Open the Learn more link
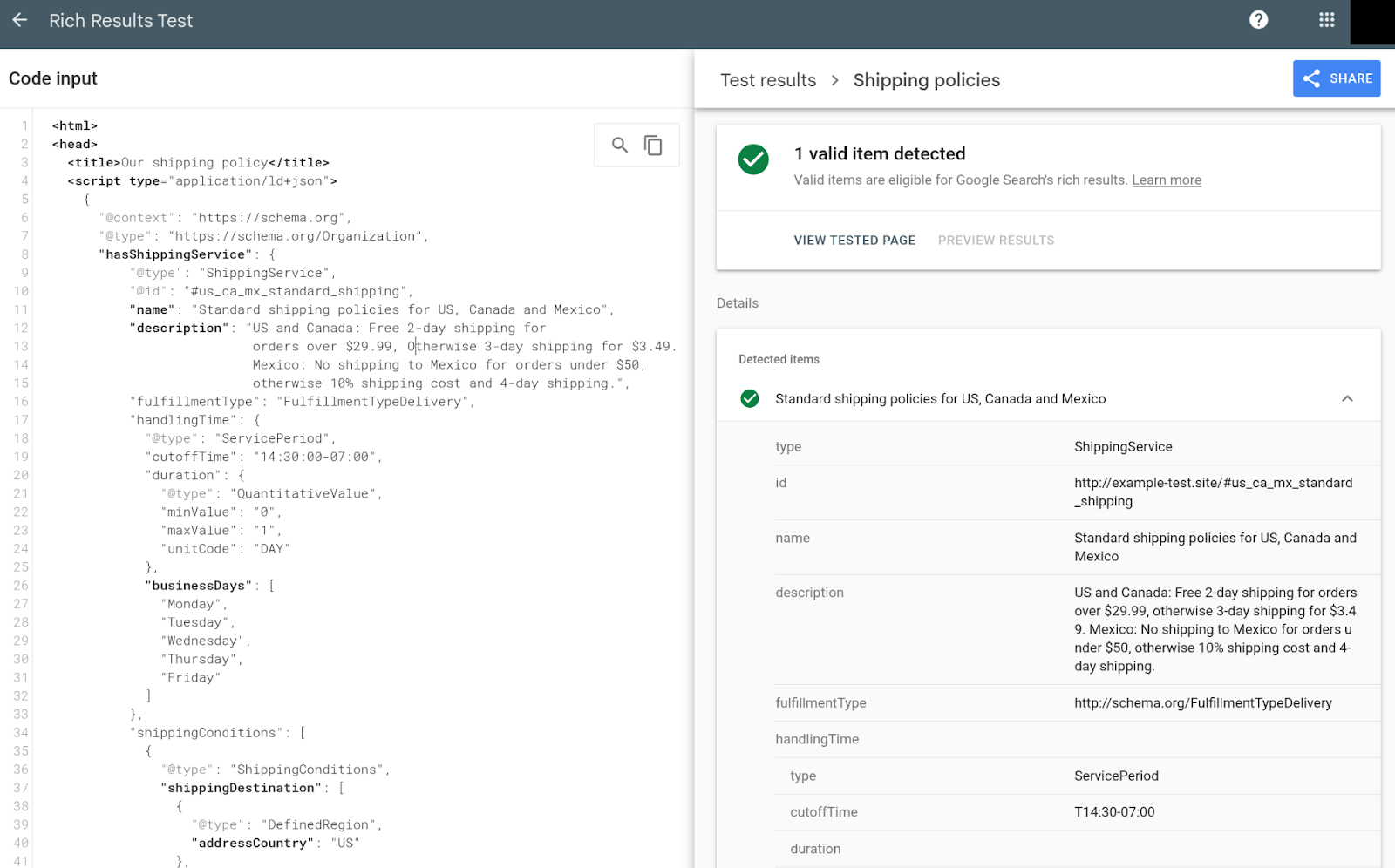Image resolution: width=1395 pixels, height=868 pixels. click(x=1167, y=180)
